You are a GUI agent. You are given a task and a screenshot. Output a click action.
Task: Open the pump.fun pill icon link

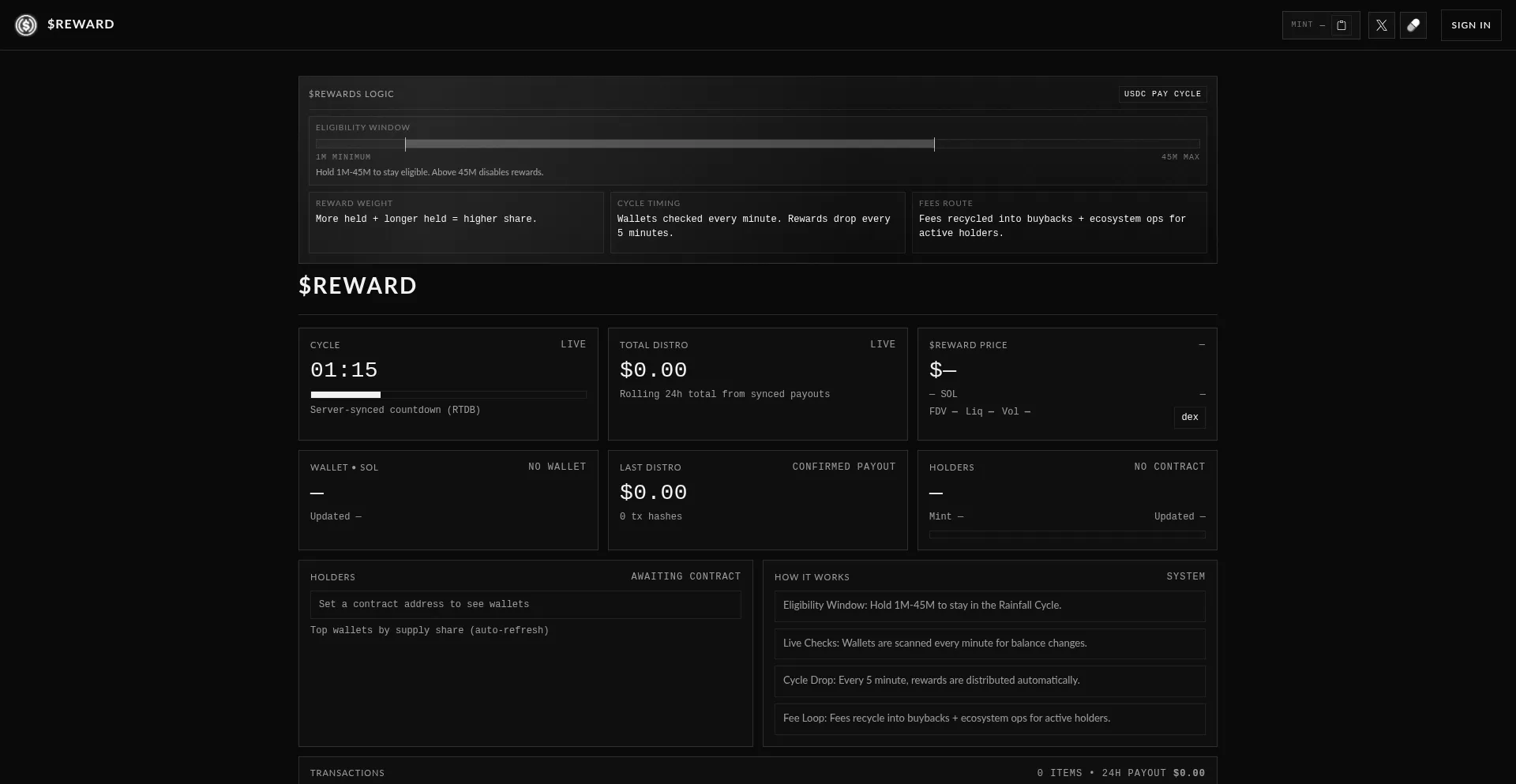point(1413,25)
